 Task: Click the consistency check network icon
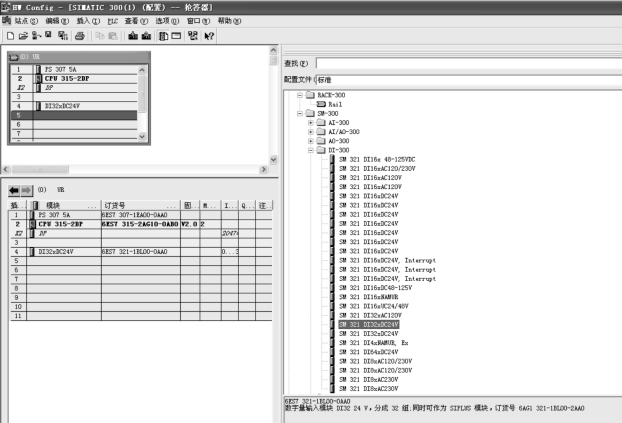(x=193, y=36)
